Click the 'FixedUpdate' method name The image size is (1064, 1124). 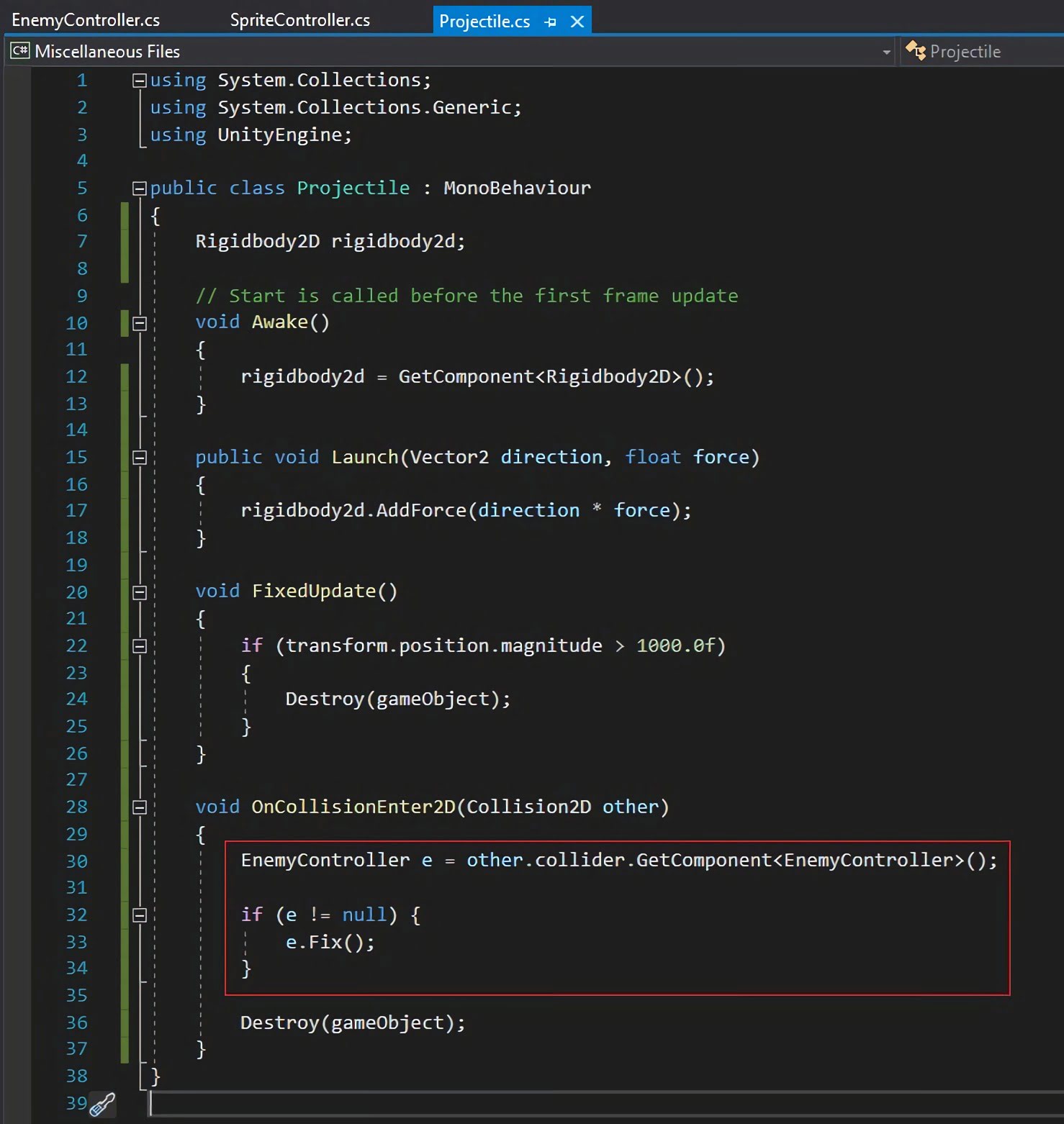[x=314, y=591]
